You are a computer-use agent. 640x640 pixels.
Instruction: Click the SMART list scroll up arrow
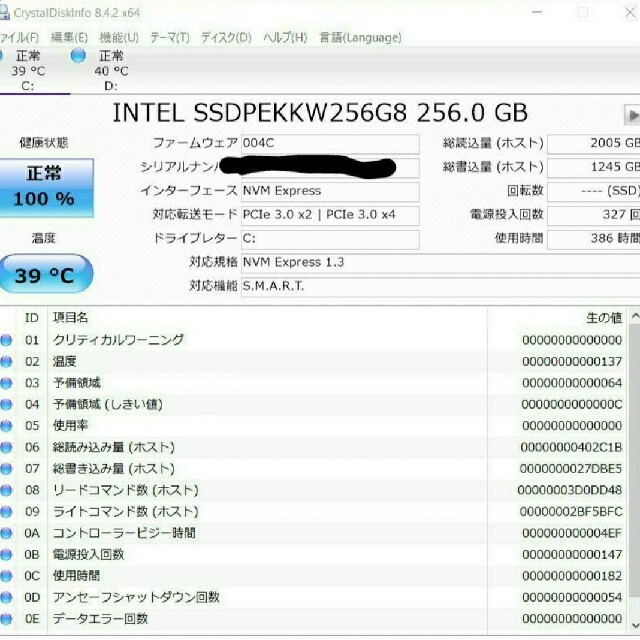(635, 316)
